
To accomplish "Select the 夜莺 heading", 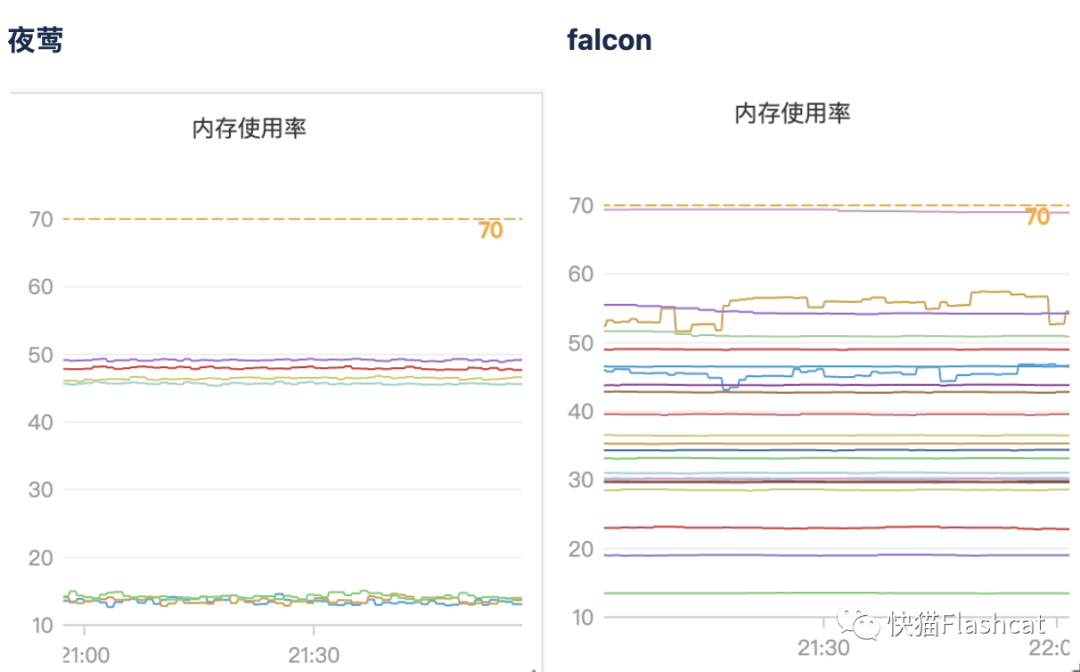I will [36, 40].
